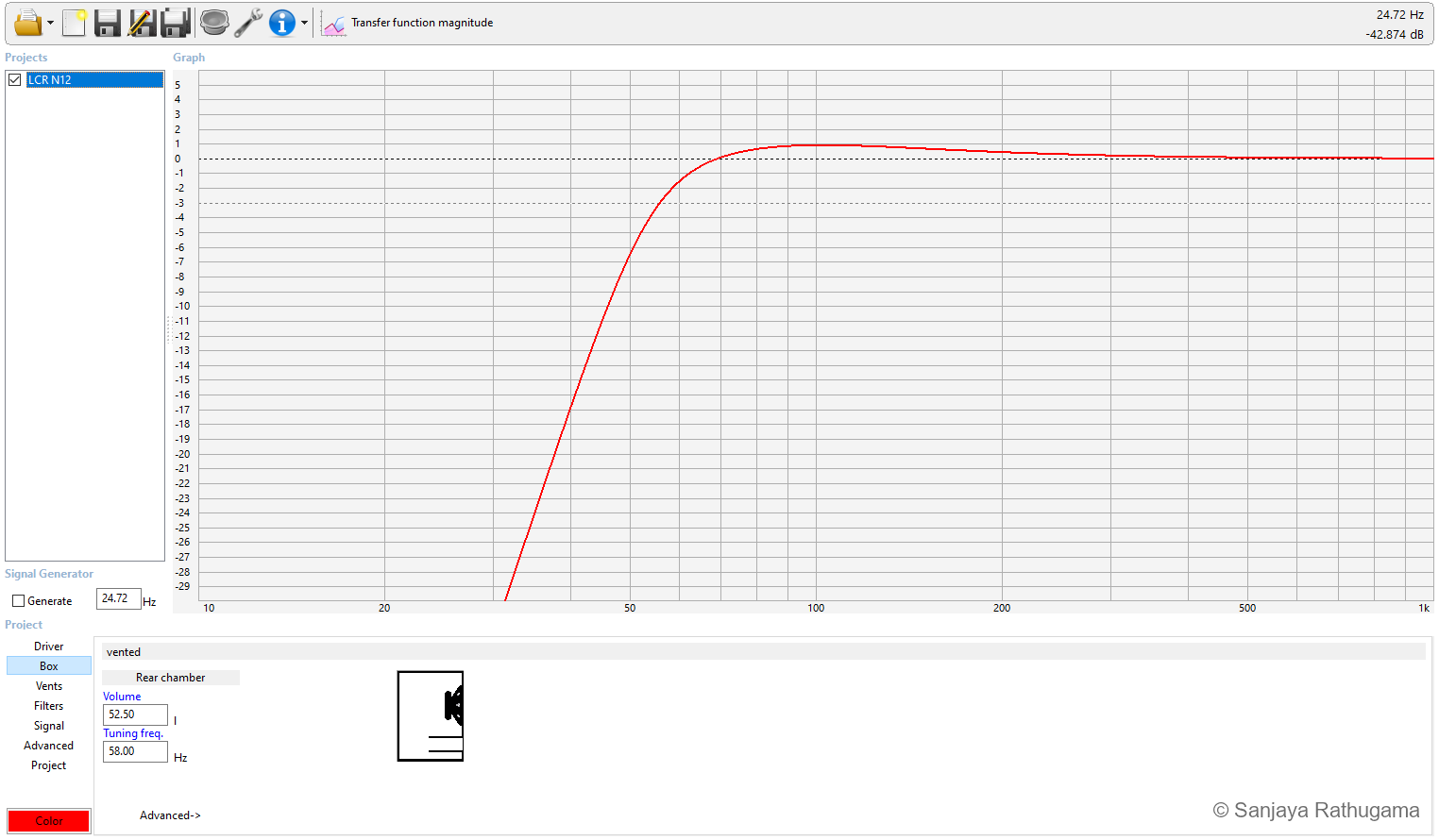Select Transfer function magnitude graph label
The height and width of the screenshot is (840, 1439).
[x=422, y=23]
